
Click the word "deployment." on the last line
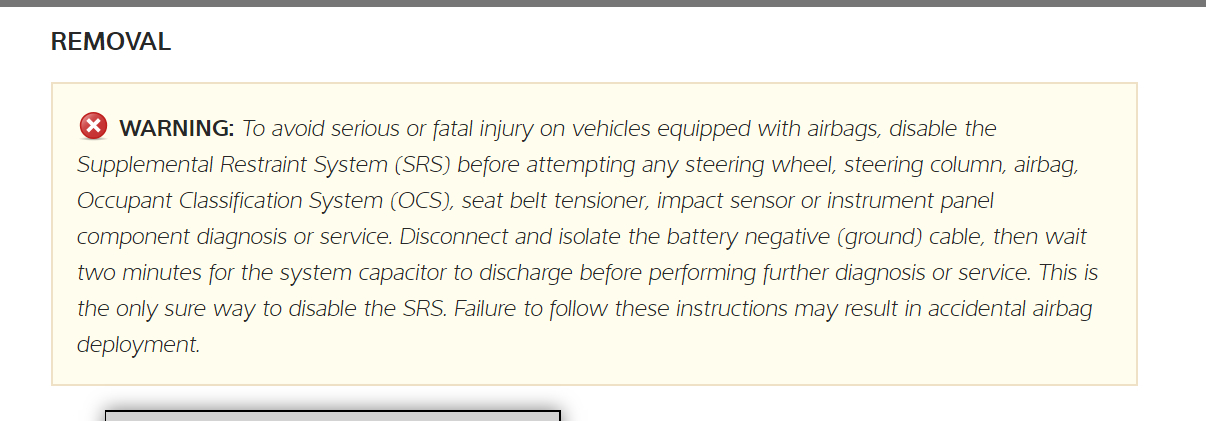[138, 345]
